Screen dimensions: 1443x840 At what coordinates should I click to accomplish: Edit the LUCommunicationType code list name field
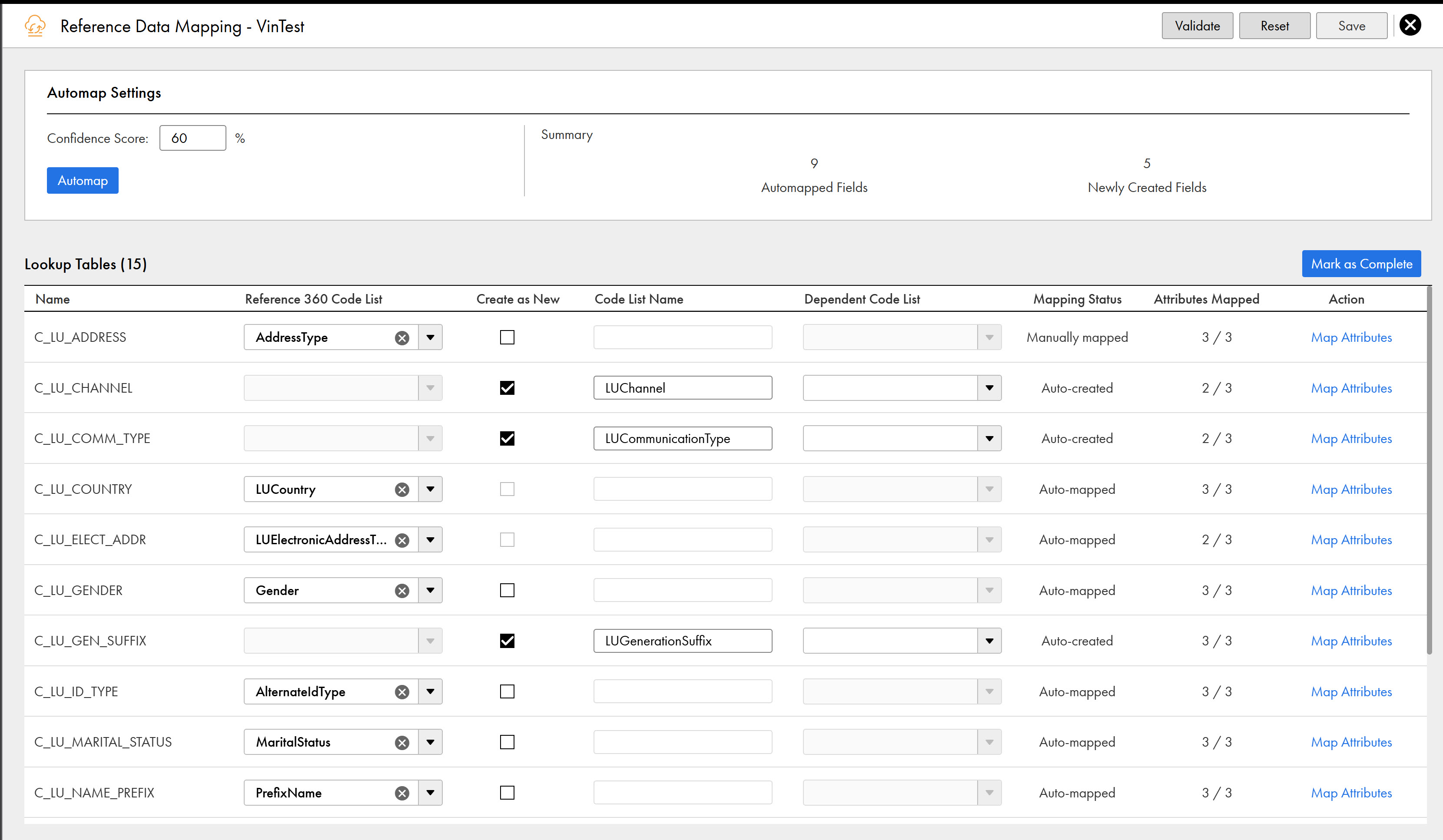683,438
